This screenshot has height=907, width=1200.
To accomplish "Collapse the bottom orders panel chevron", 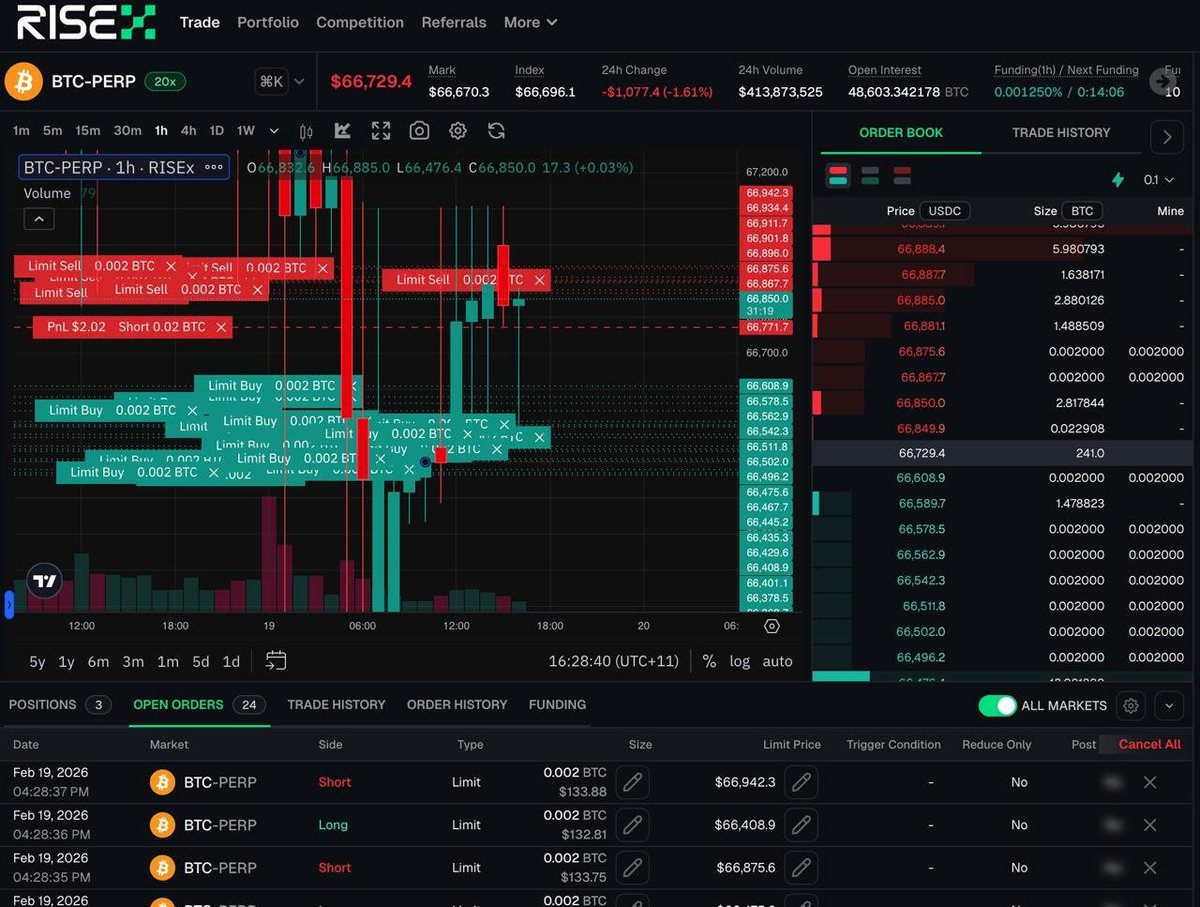I will click(x=1169, y=706).
